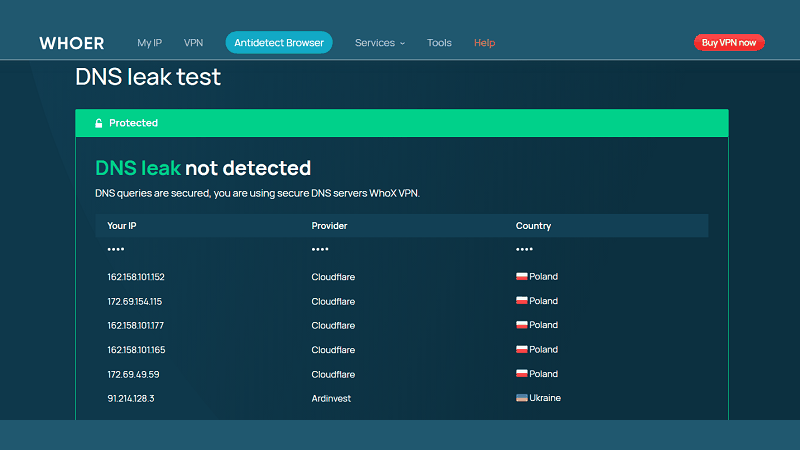Image resolution: width=800 pixels, height=450 pixels.
Task: Click Poland flag in 172.69.154.115 row
Action: (521, 301)
